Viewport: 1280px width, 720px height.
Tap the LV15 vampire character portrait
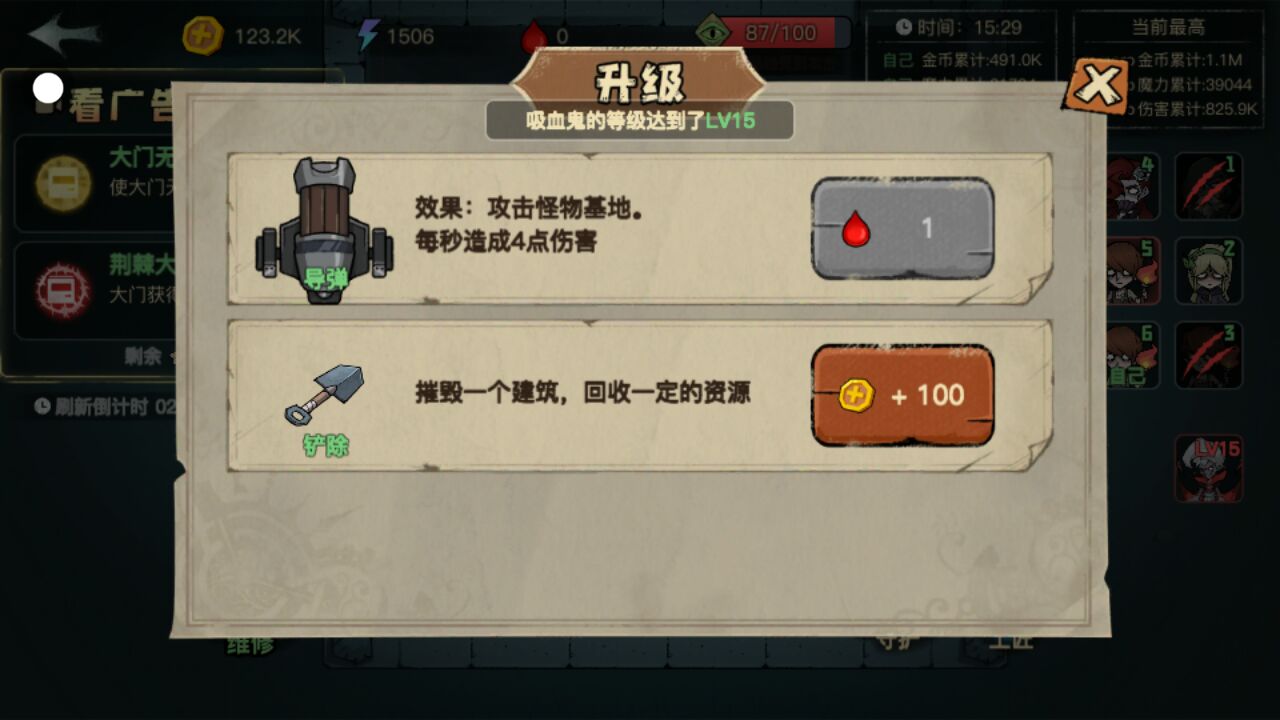[1209, 468]
